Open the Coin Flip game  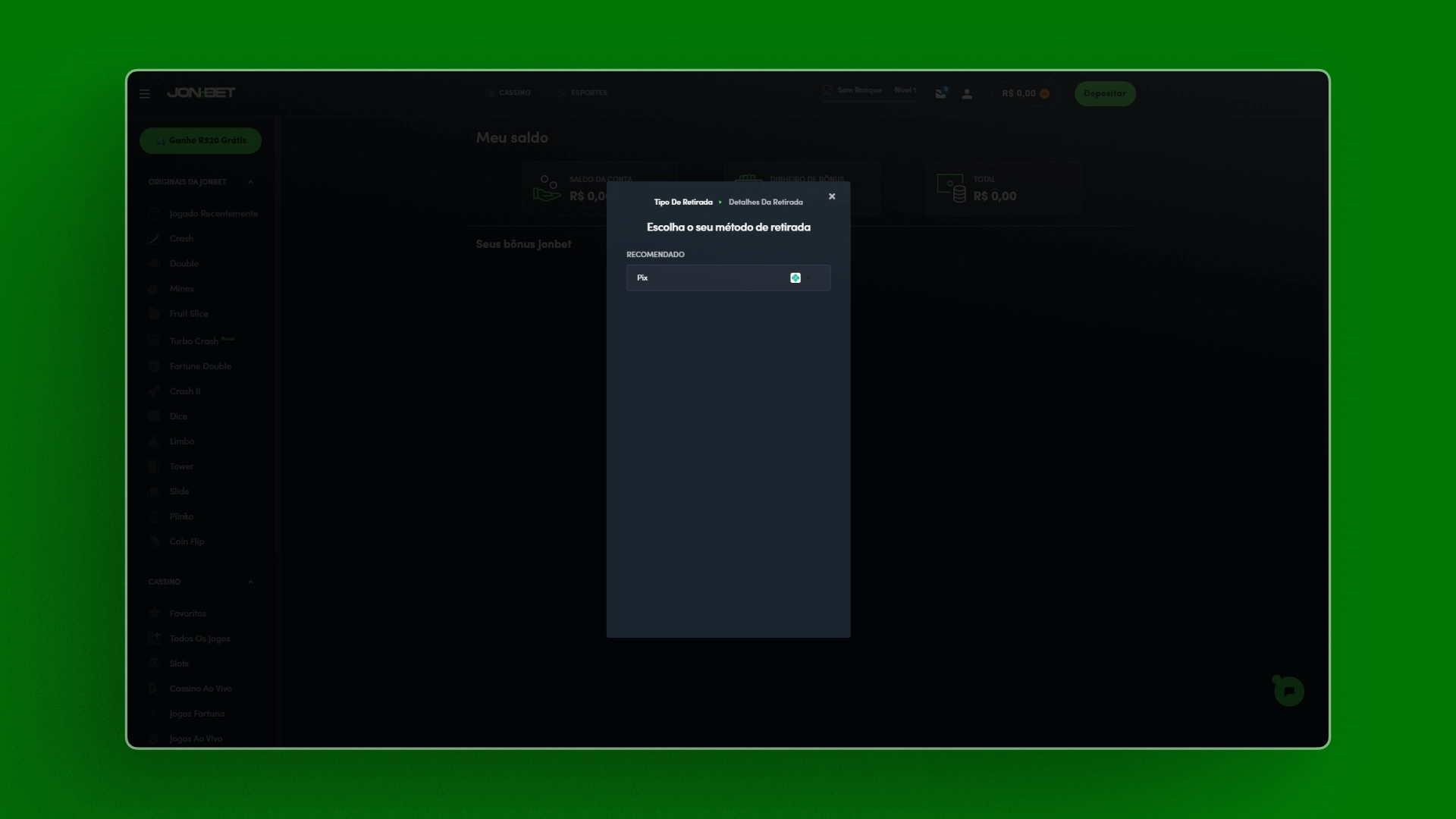coord(177,541)
